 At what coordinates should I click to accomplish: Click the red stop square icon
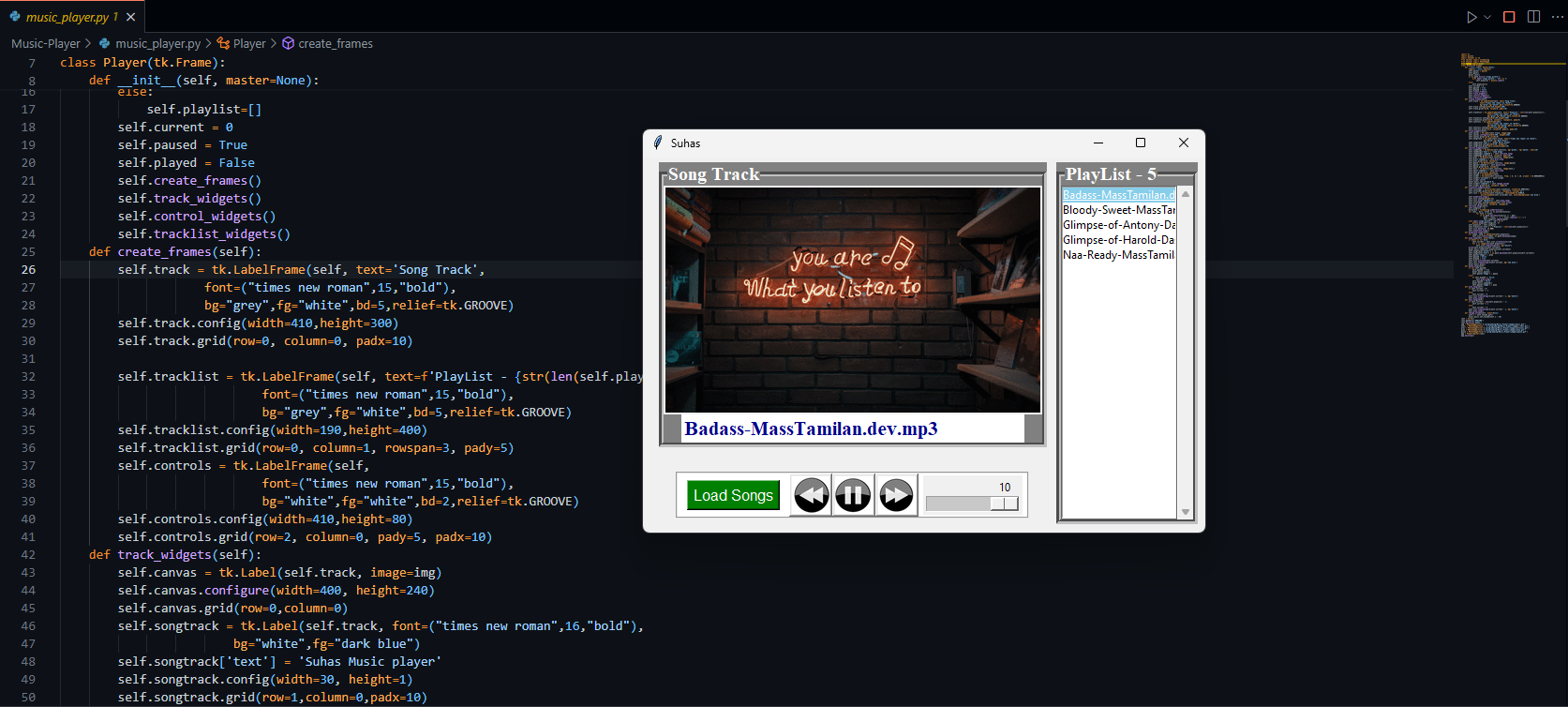(x=1509, y=17)
